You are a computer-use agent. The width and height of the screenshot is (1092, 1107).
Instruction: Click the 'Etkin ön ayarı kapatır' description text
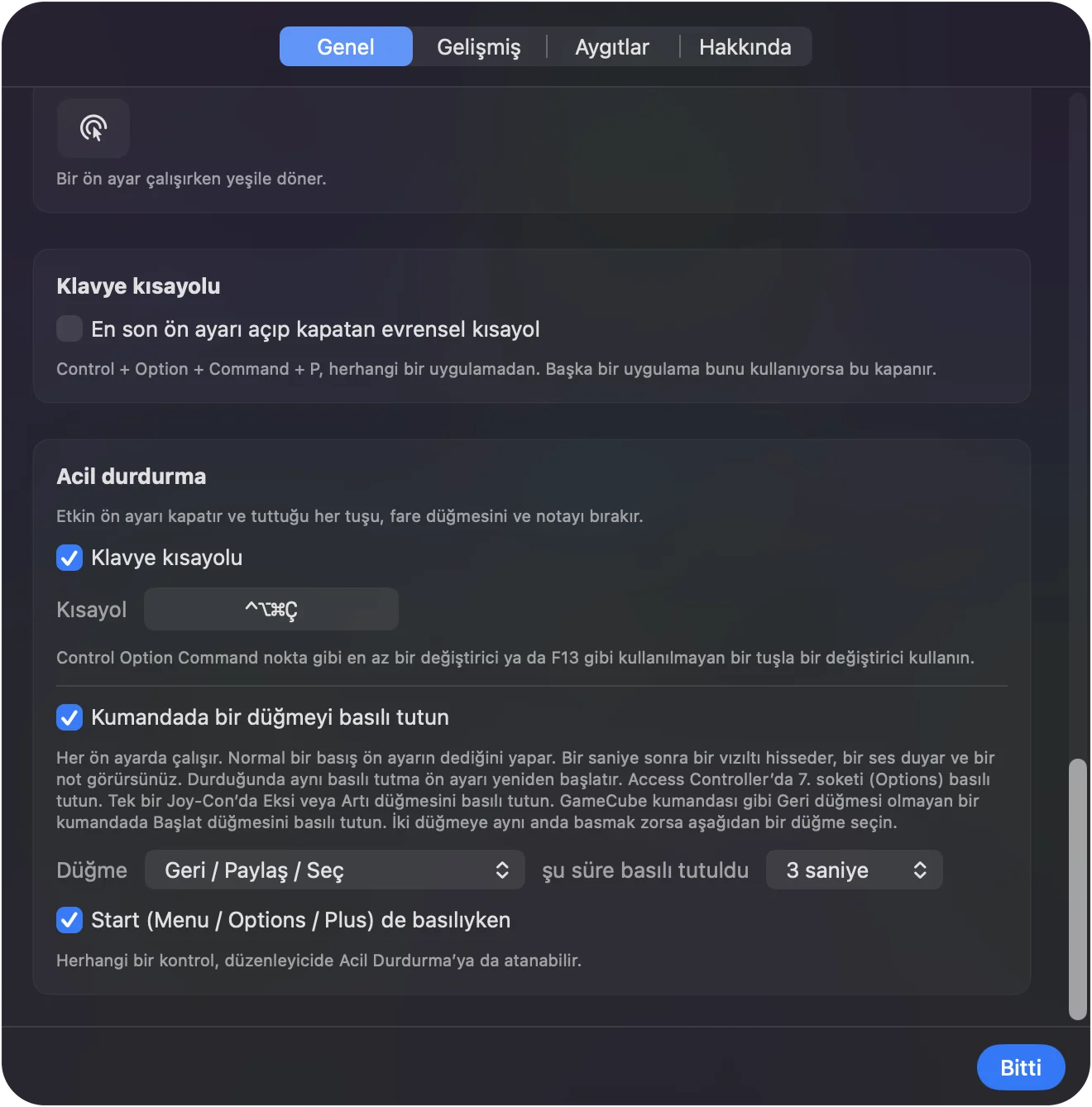(x=350, y=516)
